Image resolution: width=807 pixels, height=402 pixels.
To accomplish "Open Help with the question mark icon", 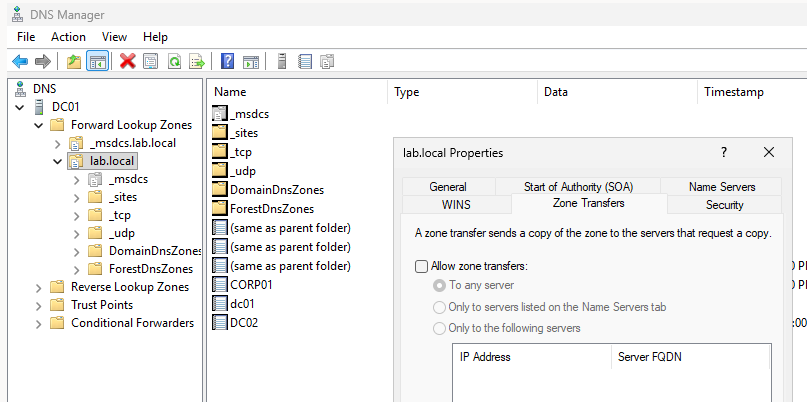I will pyautogui.click(x=228, y=61).
